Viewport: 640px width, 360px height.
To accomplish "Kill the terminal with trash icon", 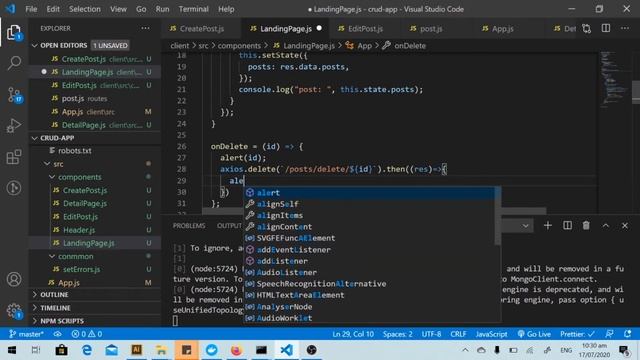I will (586, 225).
